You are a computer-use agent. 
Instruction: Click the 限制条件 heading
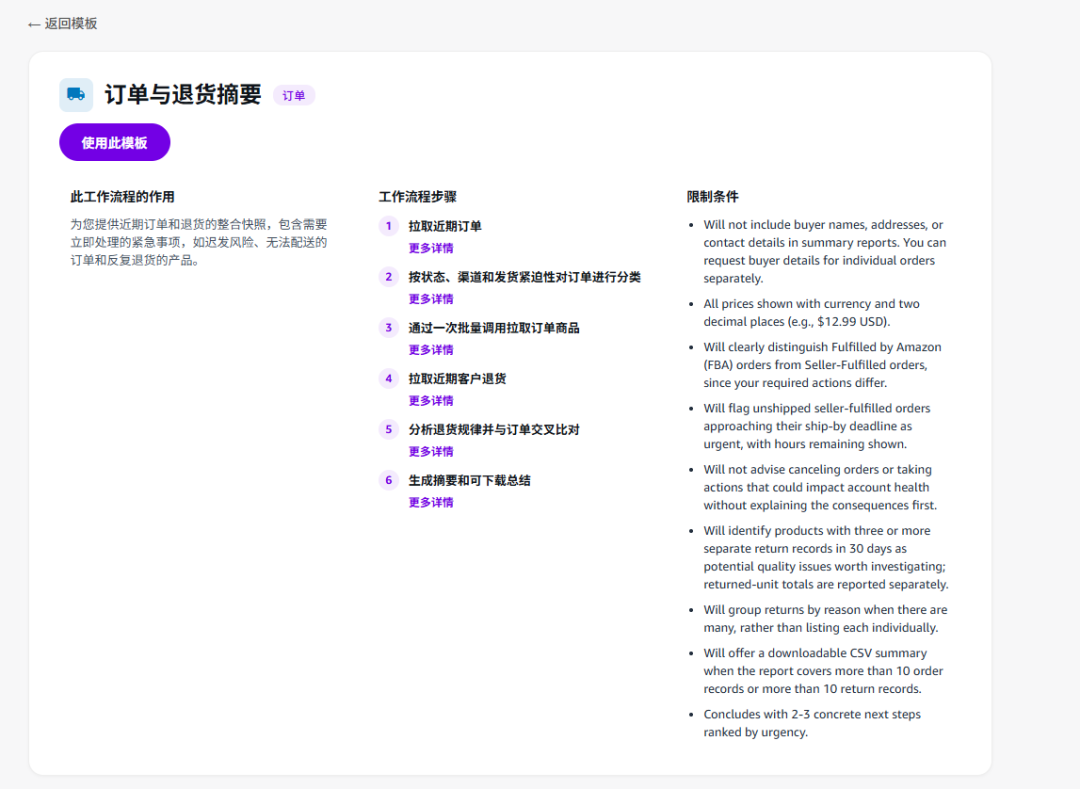713,197
